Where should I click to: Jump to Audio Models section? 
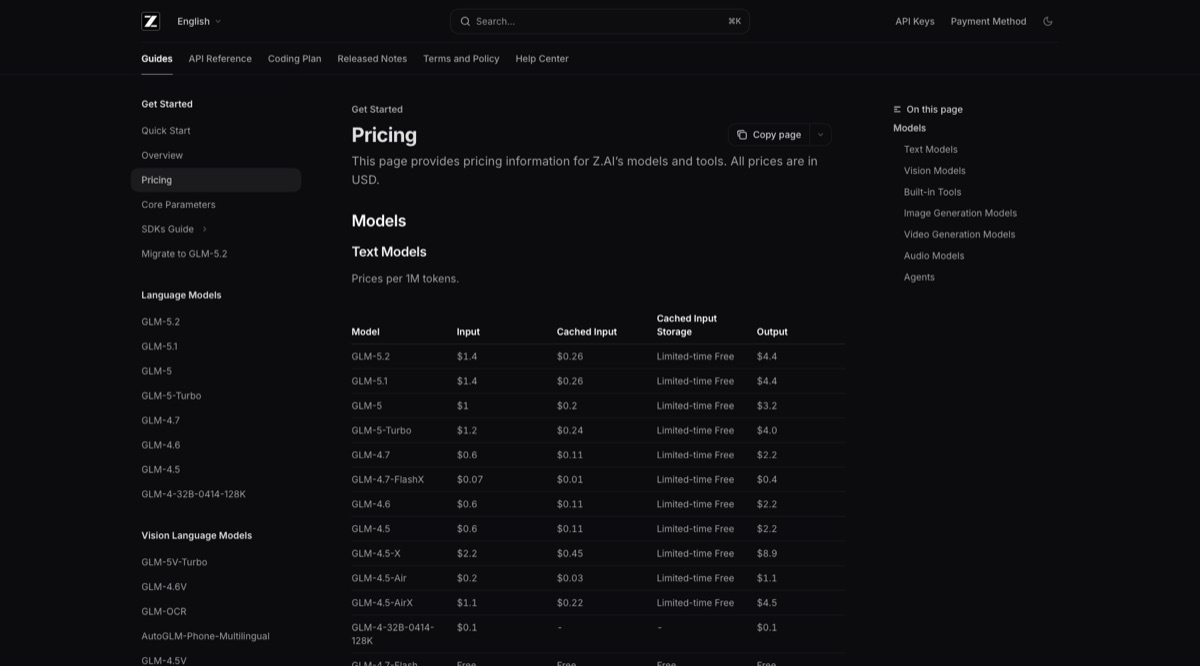(x=934, y=256)
